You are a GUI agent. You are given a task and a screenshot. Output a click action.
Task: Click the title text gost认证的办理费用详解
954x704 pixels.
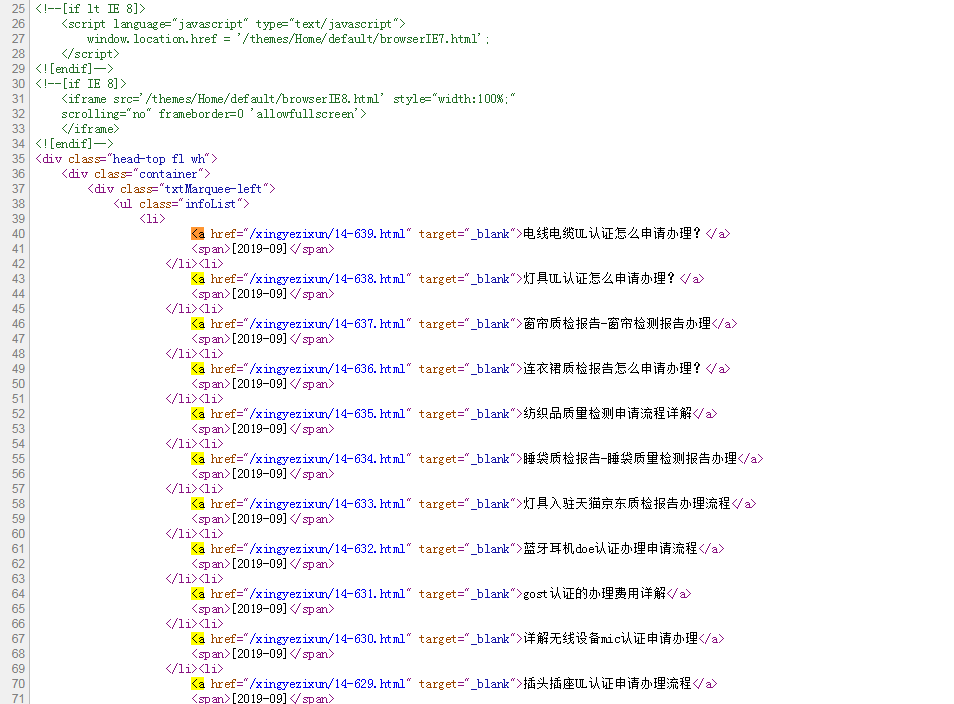point(594,594)
